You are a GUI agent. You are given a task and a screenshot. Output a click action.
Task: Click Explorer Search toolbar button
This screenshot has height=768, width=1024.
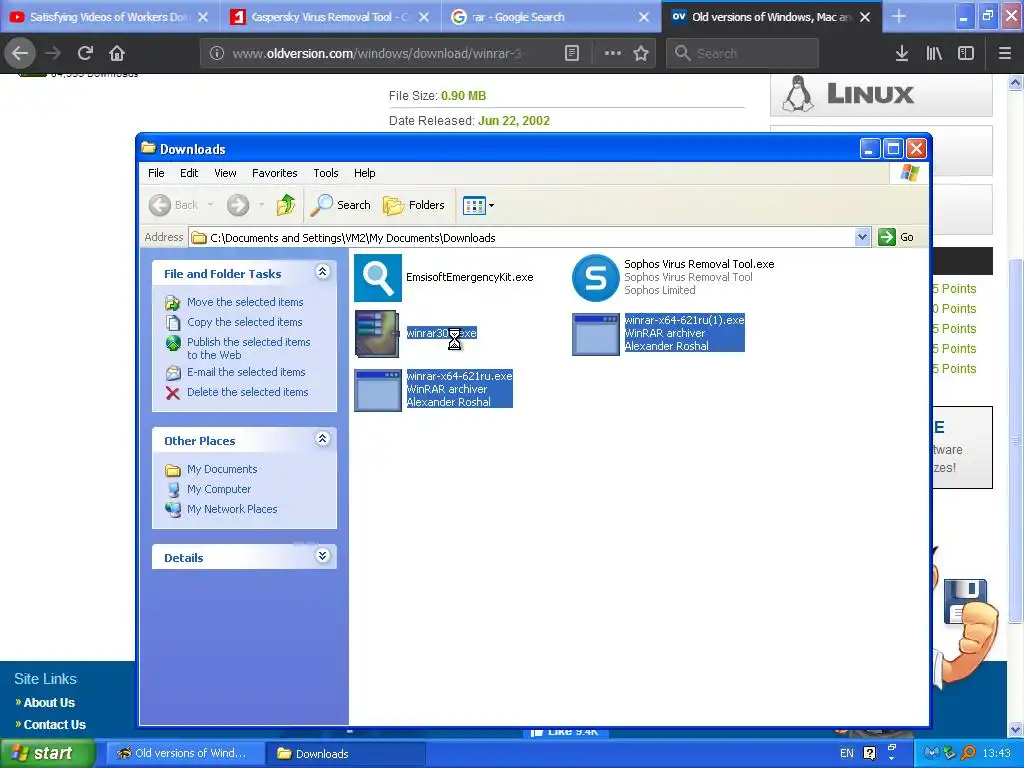click(340, 205)
